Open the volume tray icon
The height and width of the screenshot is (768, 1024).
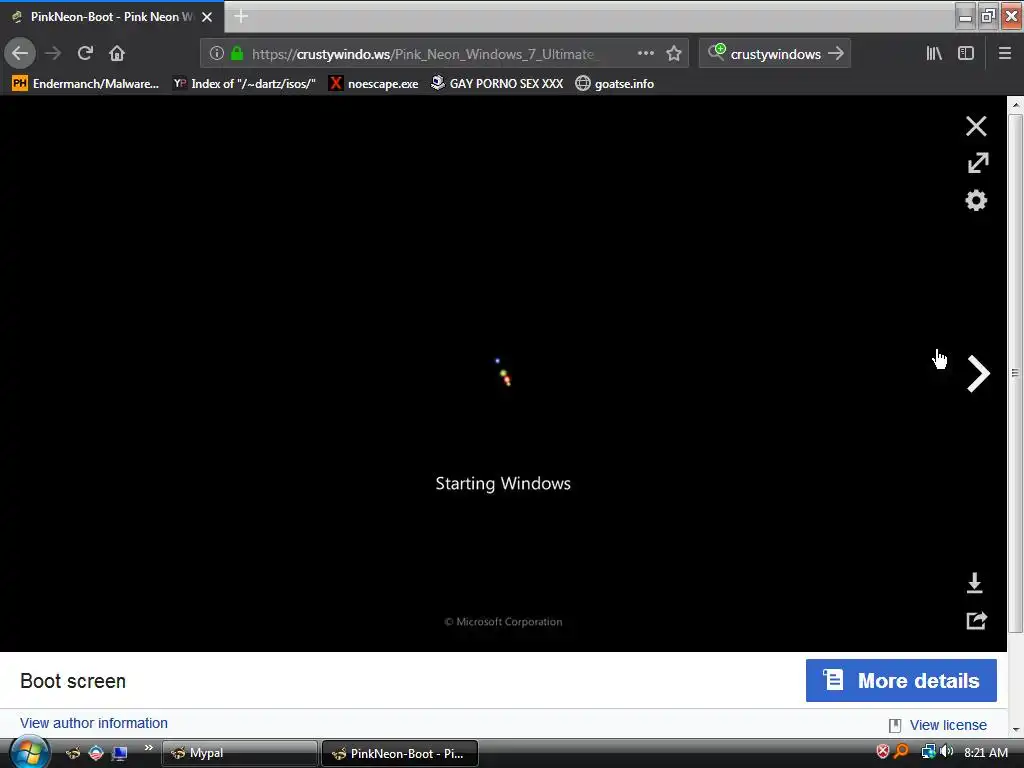946,752
